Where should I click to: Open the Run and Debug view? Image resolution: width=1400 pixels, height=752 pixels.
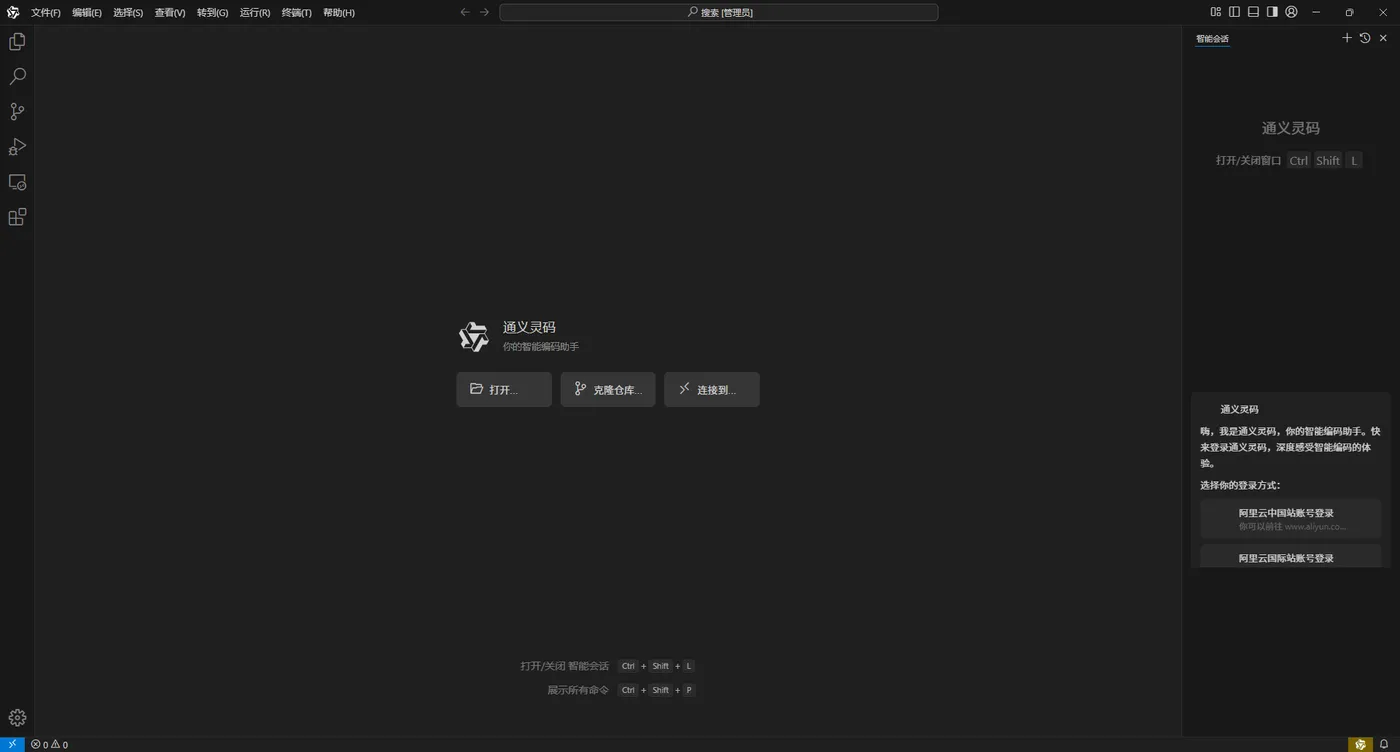pos(17,147)
